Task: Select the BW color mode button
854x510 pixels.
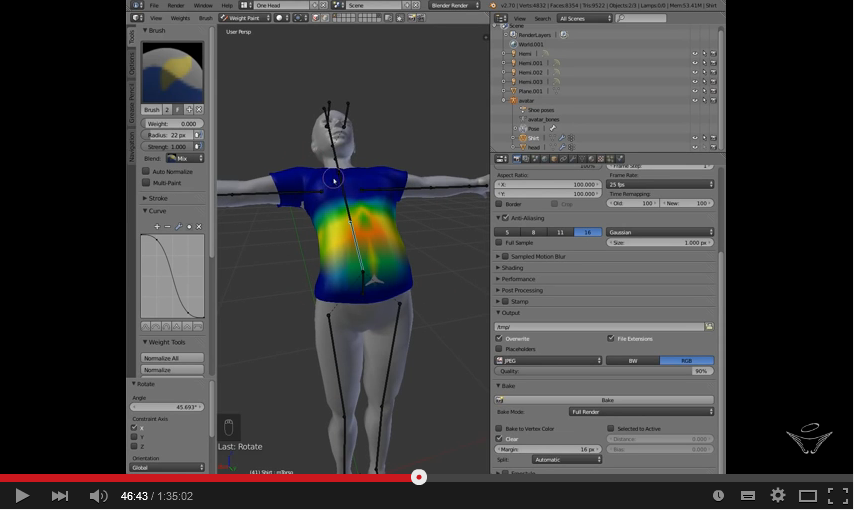Action: pos(633,361)
